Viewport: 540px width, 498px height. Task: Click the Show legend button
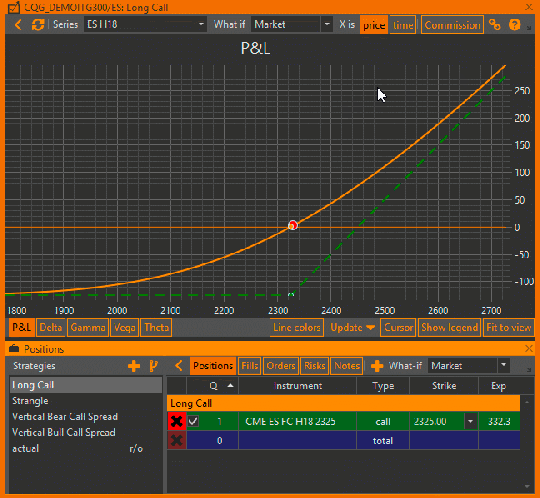(x=449, y=327)
